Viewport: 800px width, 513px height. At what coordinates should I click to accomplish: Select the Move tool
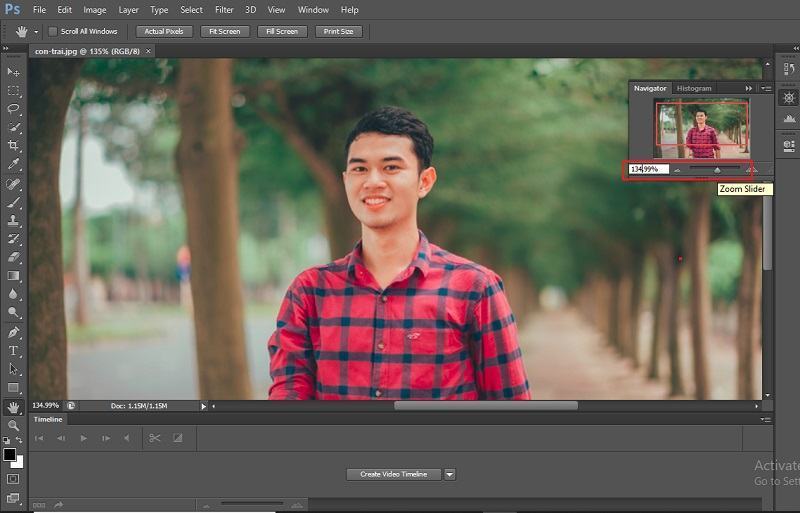13,72
